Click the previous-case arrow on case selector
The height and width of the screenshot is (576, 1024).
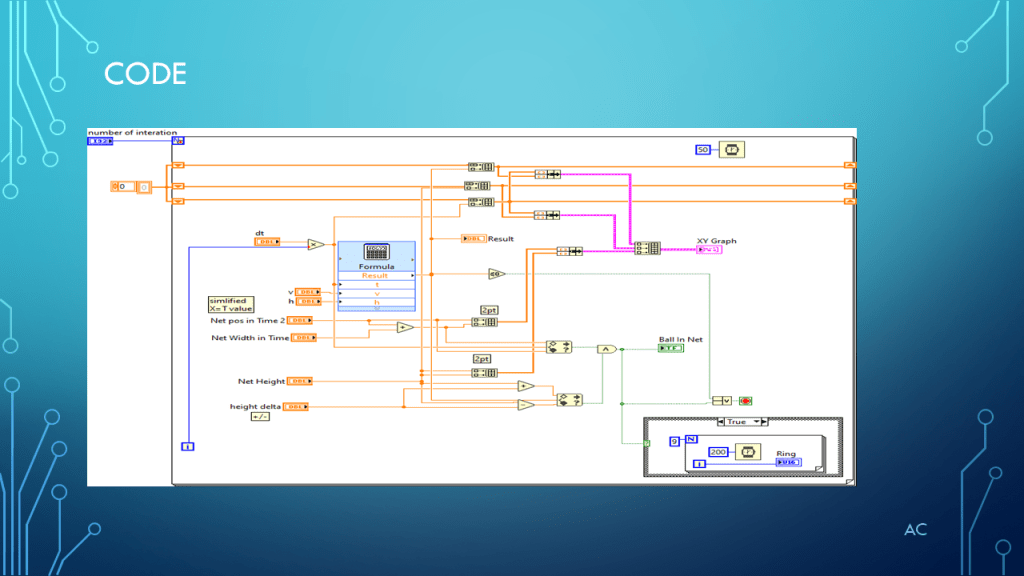(x=719, y=422)
